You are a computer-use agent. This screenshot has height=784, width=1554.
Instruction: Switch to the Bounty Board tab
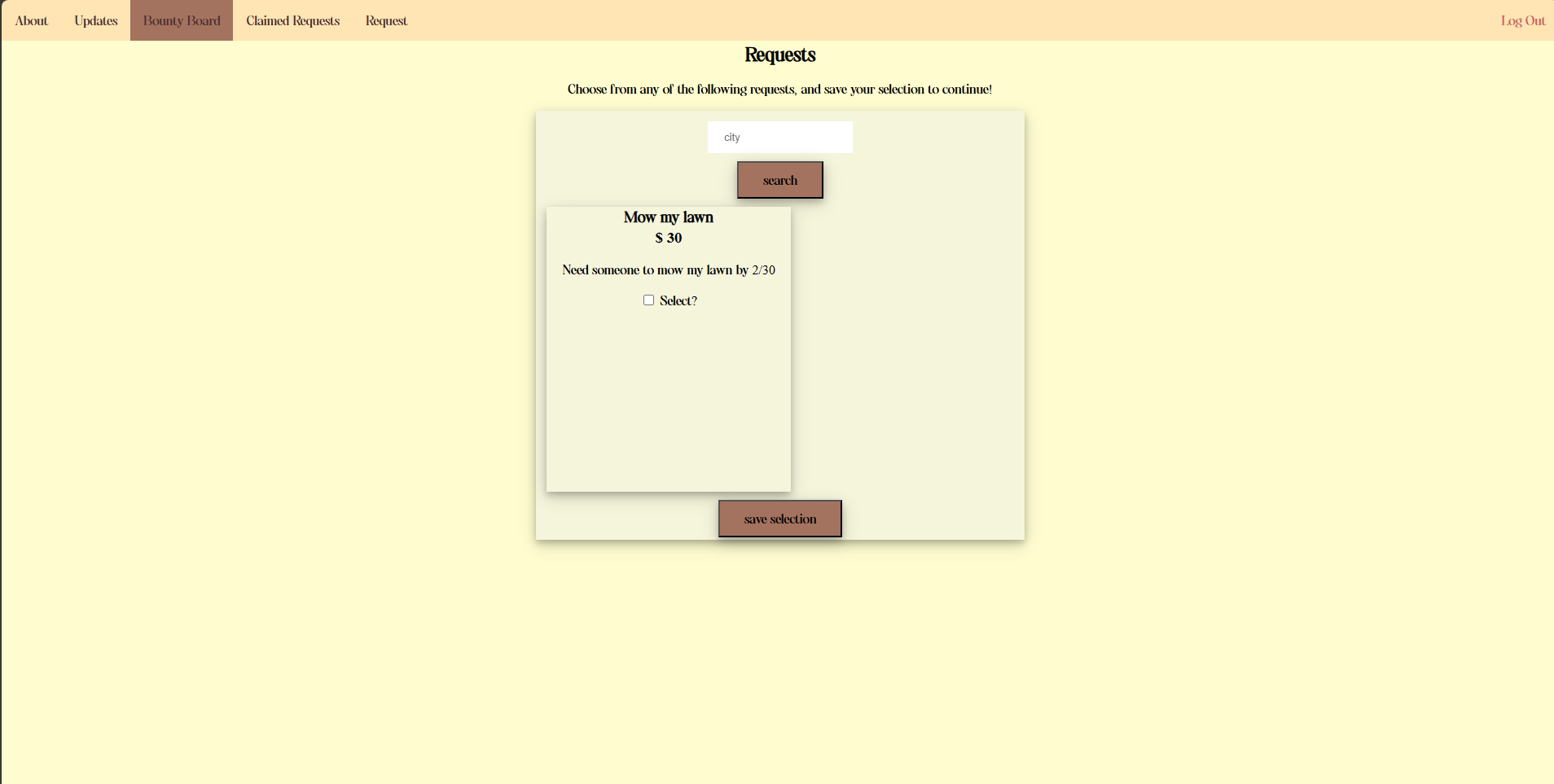point(182,20)
